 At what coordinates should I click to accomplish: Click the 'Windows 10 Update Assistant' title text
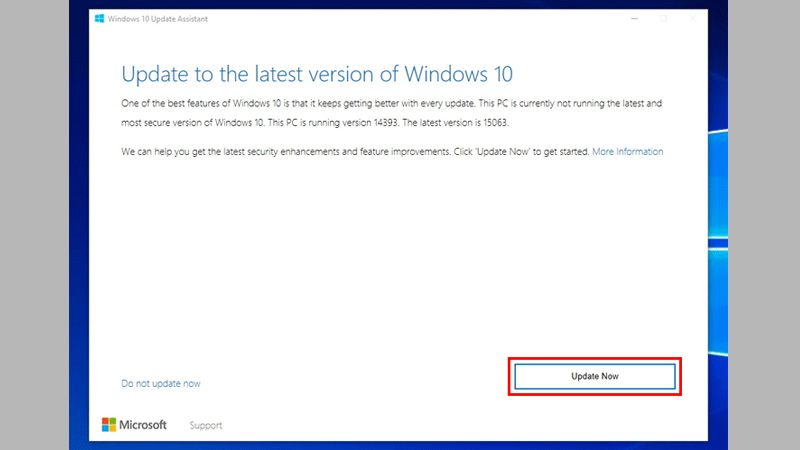[158, 19]
